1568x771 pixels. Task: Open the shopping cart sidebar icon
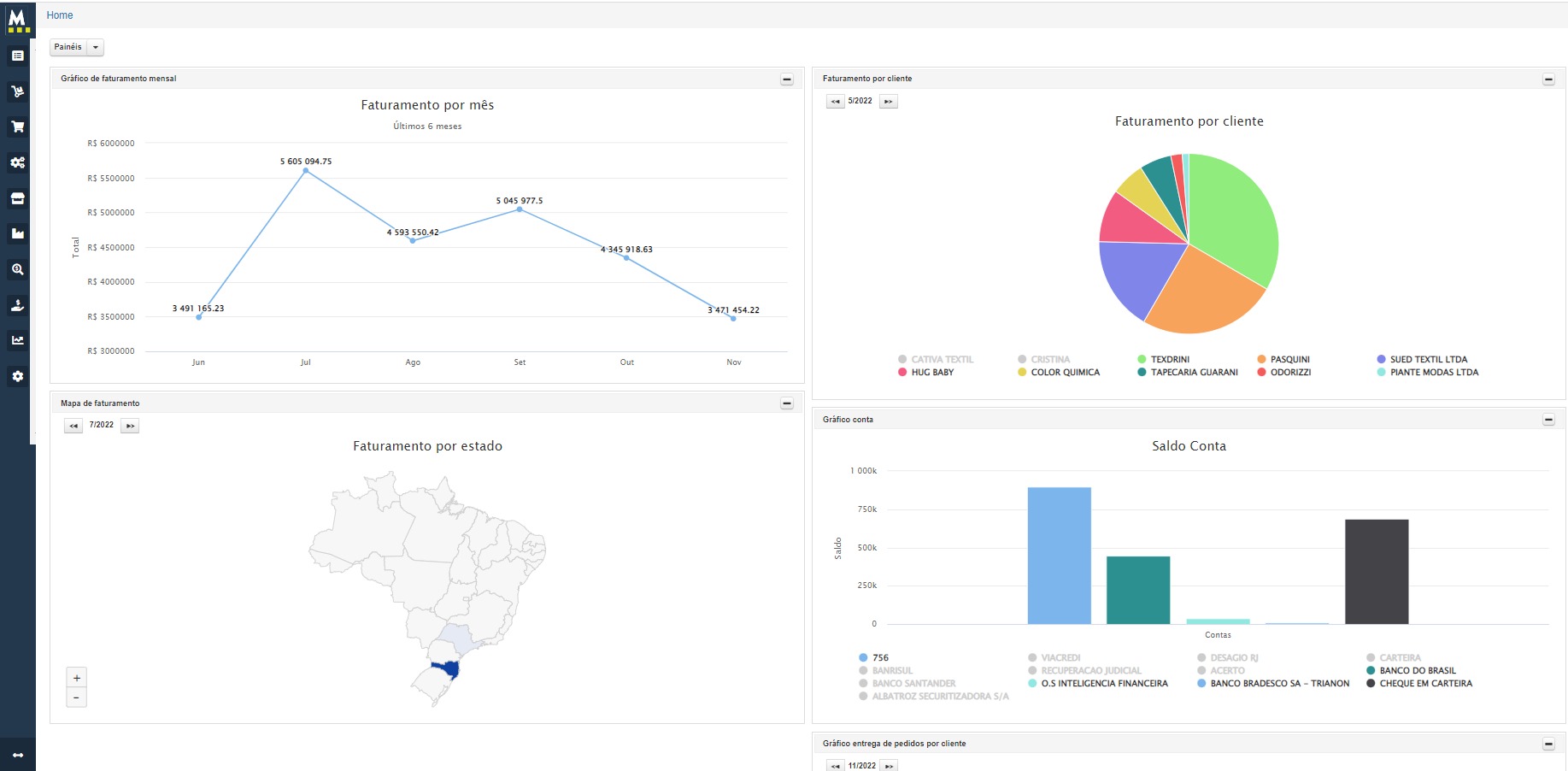[17, 127]
